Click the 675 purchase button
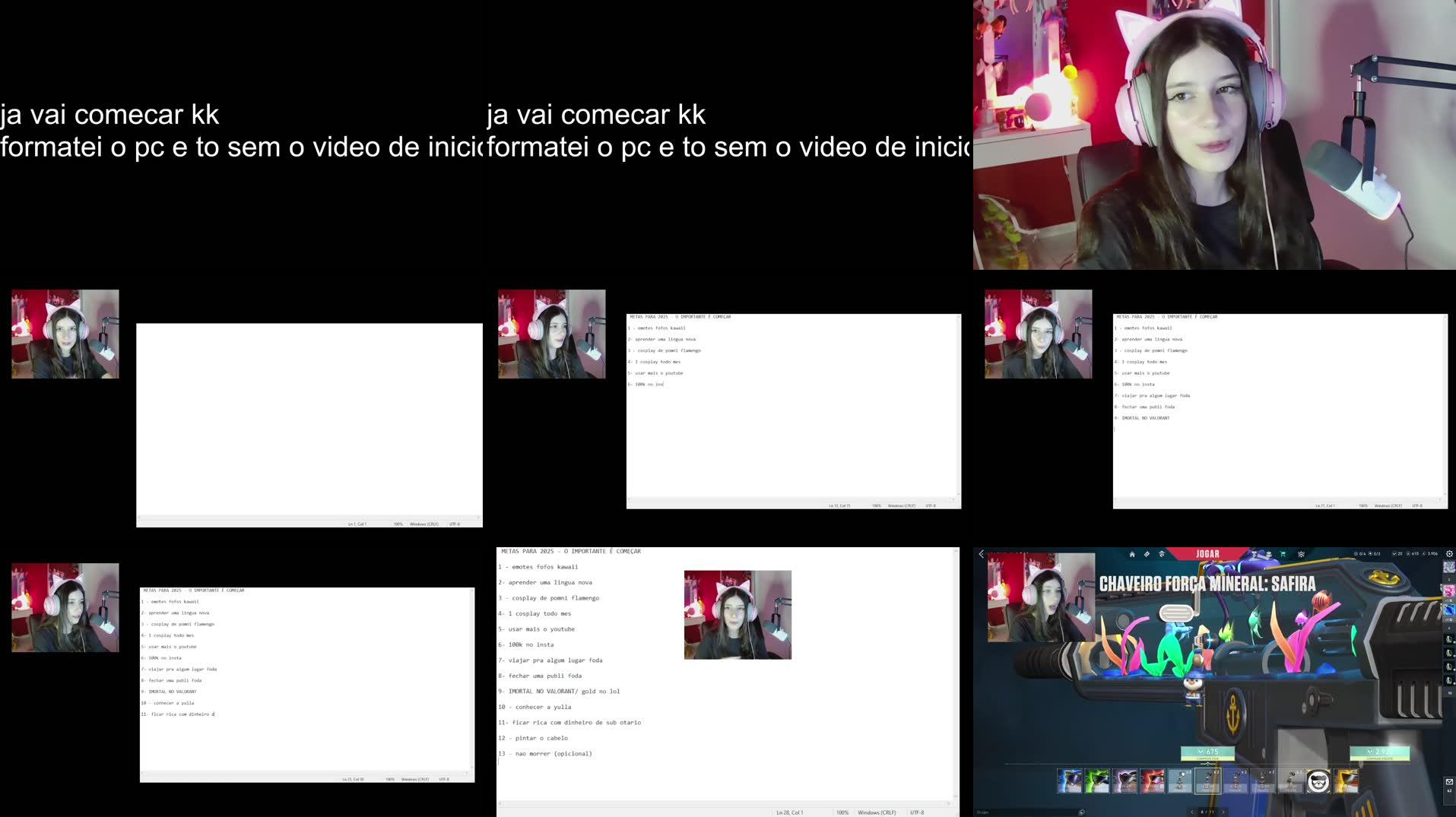 [1207, 753]
